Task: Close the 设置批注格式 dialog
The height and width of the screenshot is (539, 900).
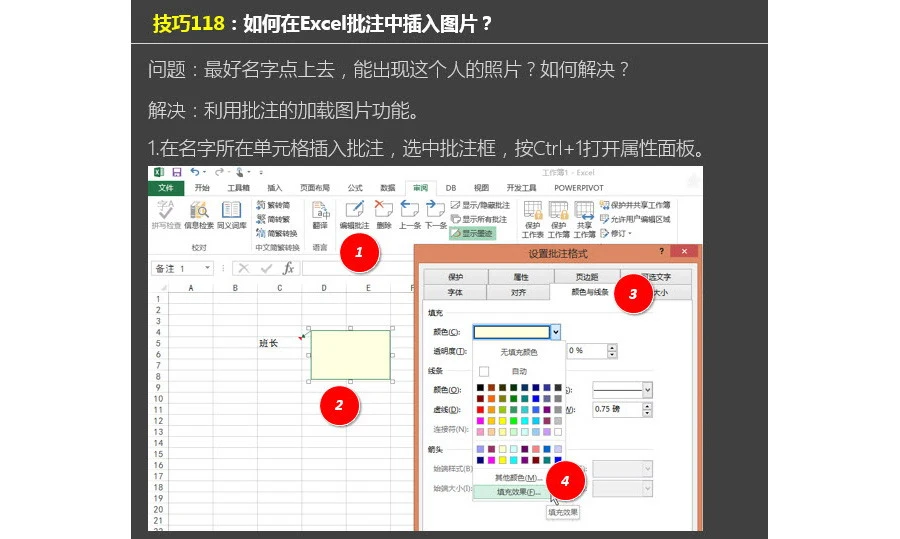Action: coord(684,251)
